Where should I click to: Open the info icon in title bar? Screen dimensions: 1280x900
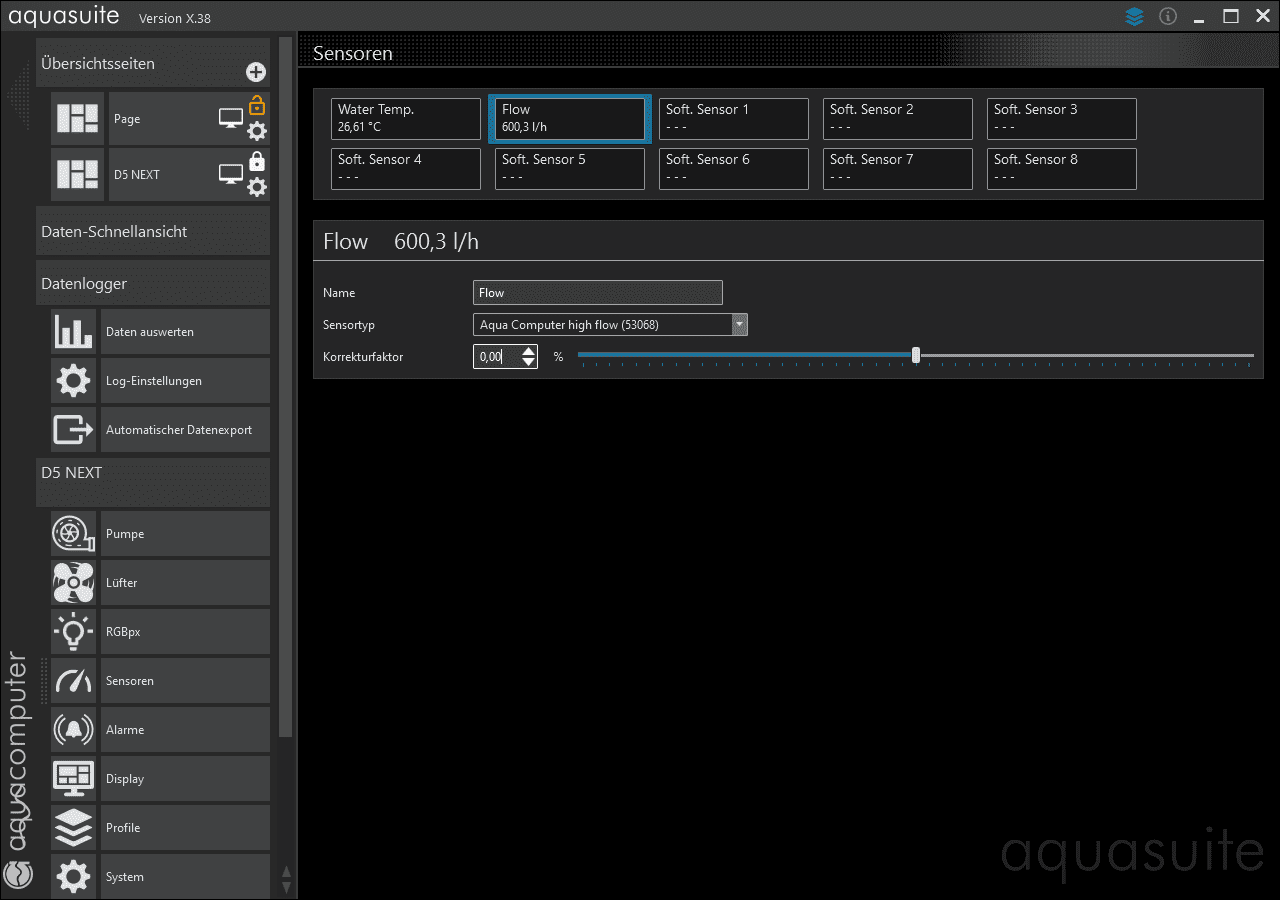1167,17
